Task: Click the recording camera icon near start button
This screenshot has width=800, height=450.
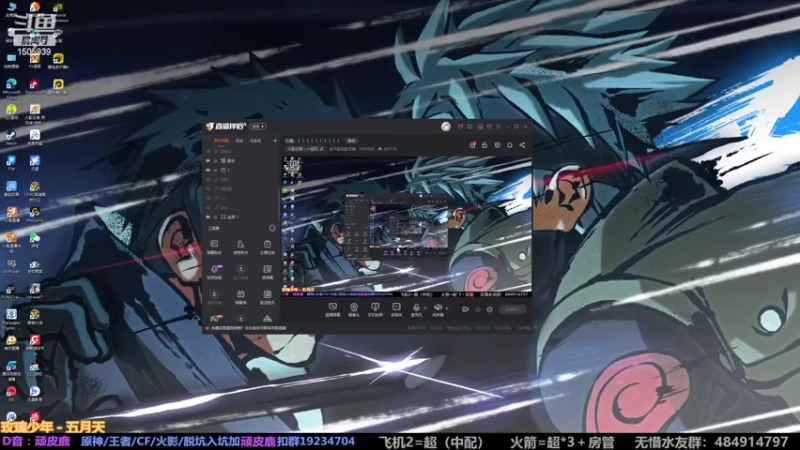Action: click(x=465, y=309)
